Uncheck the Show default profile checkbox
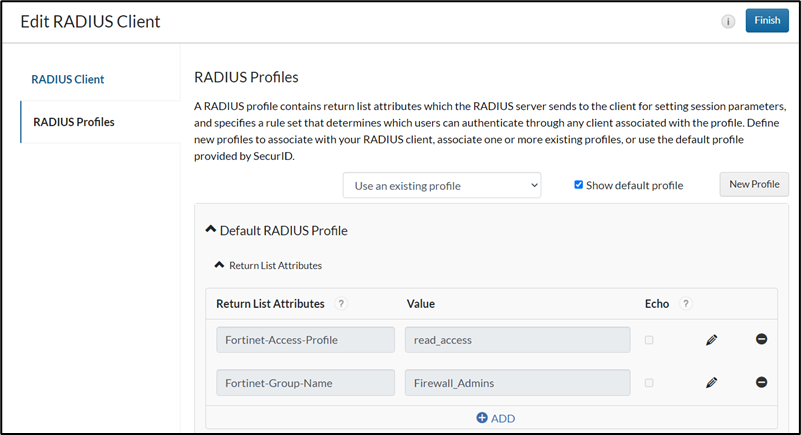Image resolution: width=801 pixels, height=435 pixels. click(x=579, y=185)
